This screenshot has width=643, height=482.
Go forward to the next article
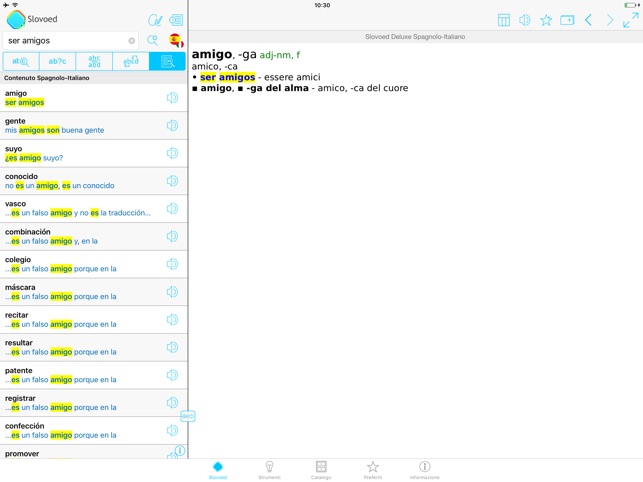click(610, 20)
